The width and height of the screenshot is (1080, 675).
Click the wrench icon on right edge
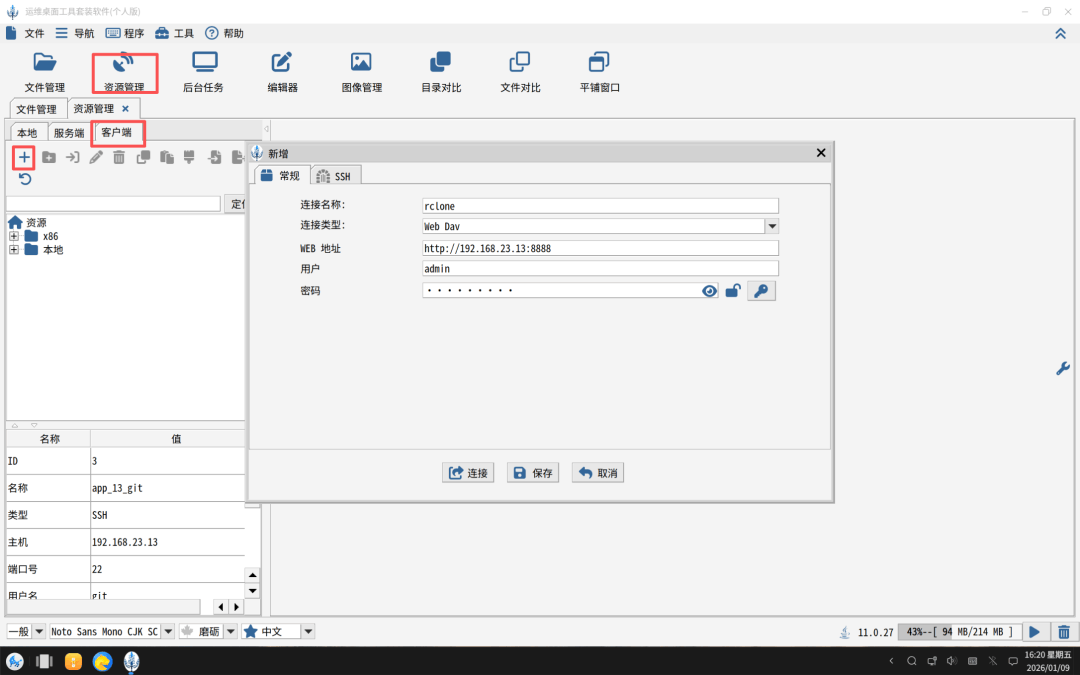point(1063,368)
